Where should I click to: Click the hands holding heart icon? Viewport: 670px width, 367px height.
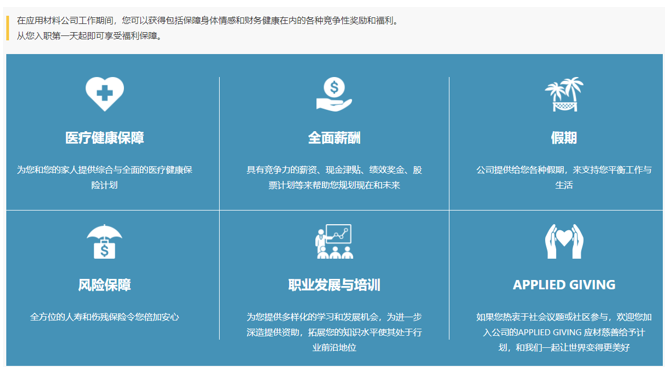point(564,241)
